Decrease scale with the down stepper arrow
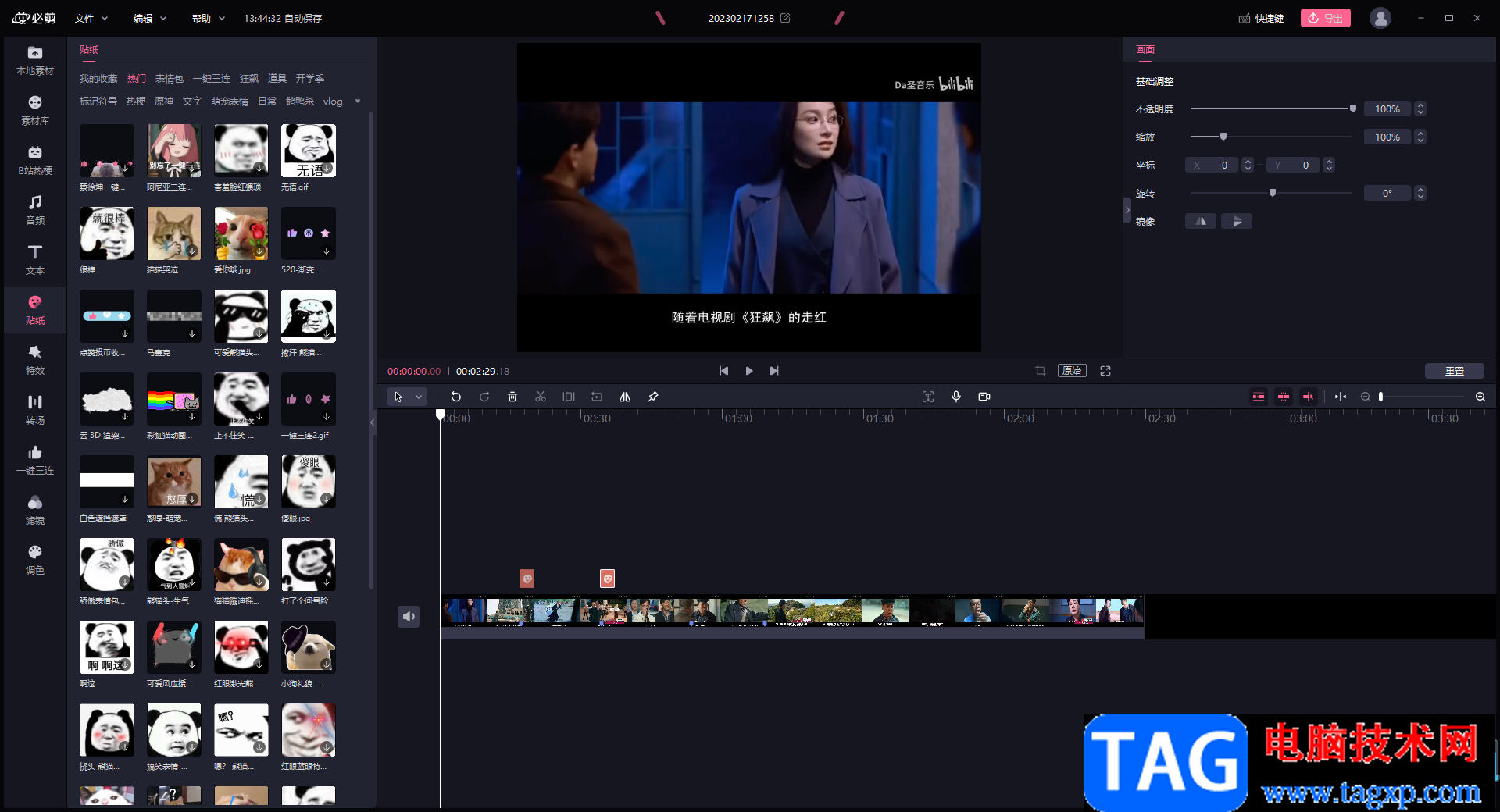 [1420, 141]
